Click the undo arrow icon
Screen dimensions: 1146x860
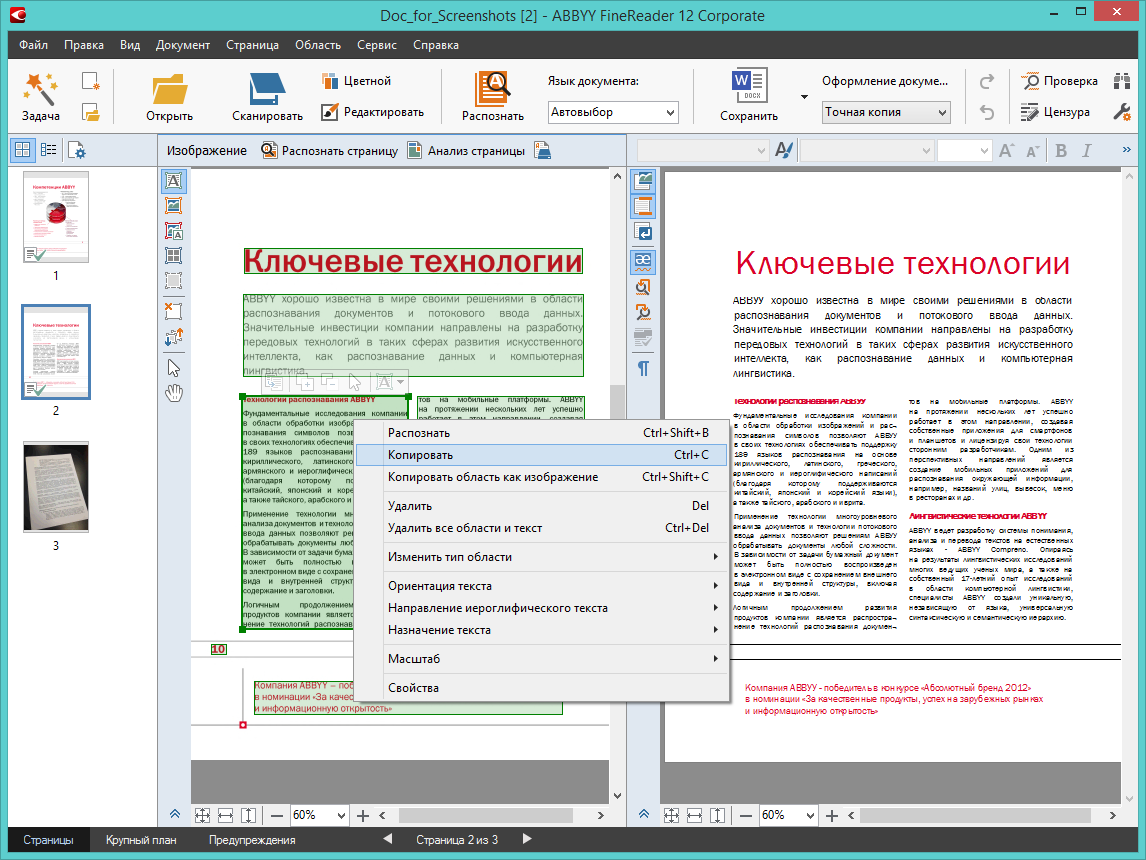987,113
